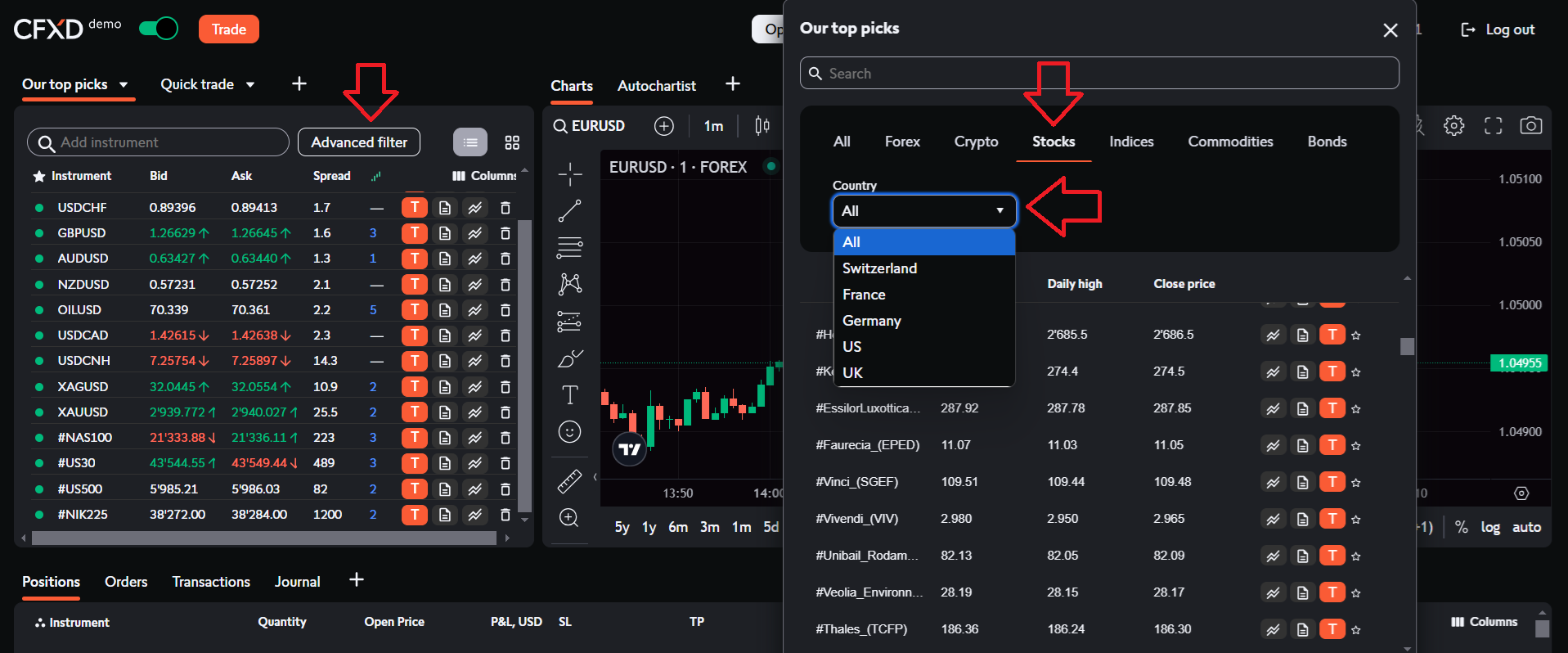Enter fullscreen chart mode
The width and height of the screenshot is (1568, 653).
1494,126
